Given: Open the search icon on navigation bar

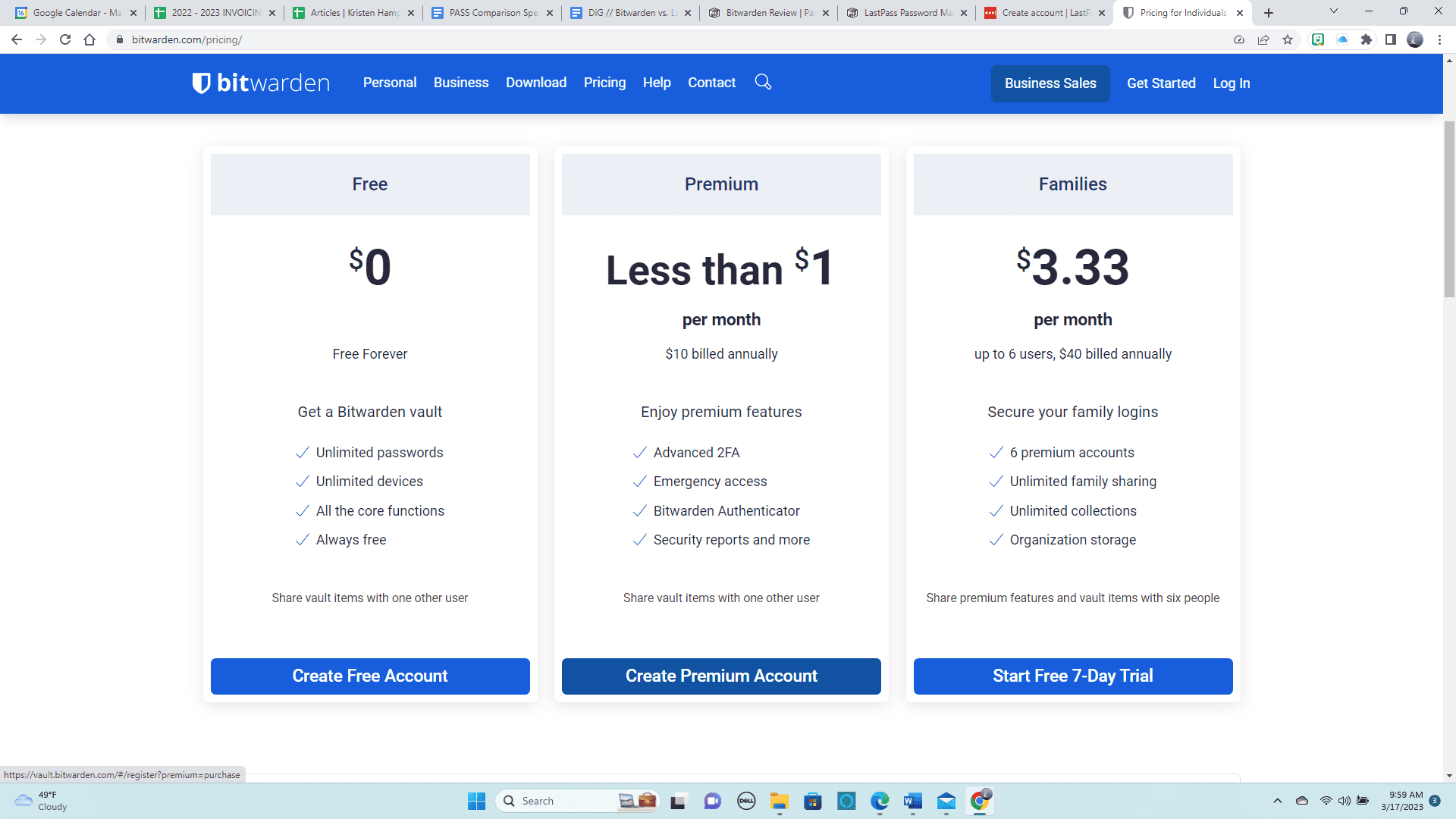Looking at the screenshot, I should pos(764,82).
